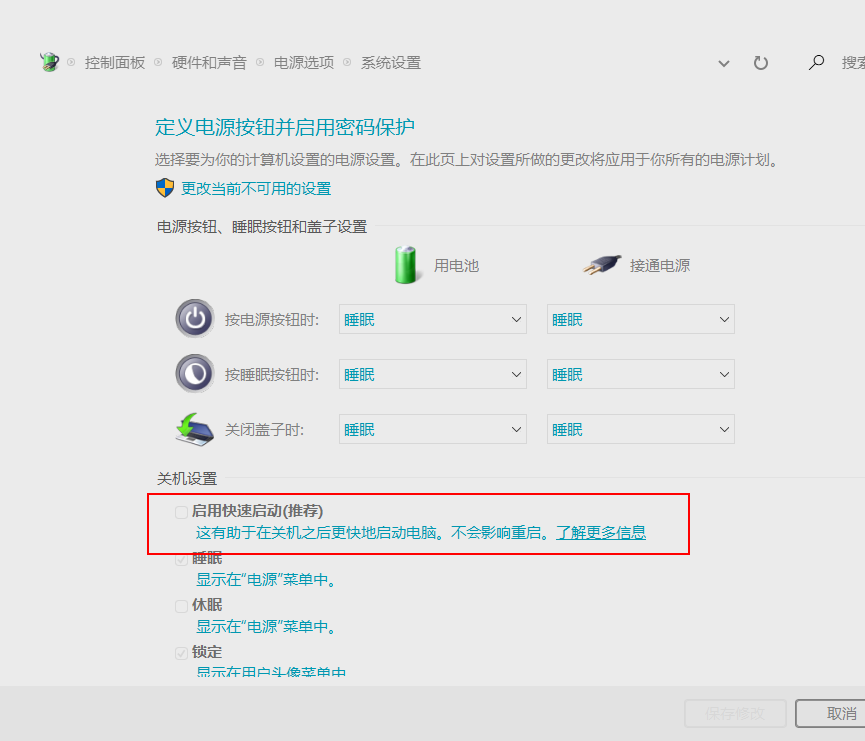Toggle the 休眠 checkbox
The image size is (865, 741).
click(180, 605)
